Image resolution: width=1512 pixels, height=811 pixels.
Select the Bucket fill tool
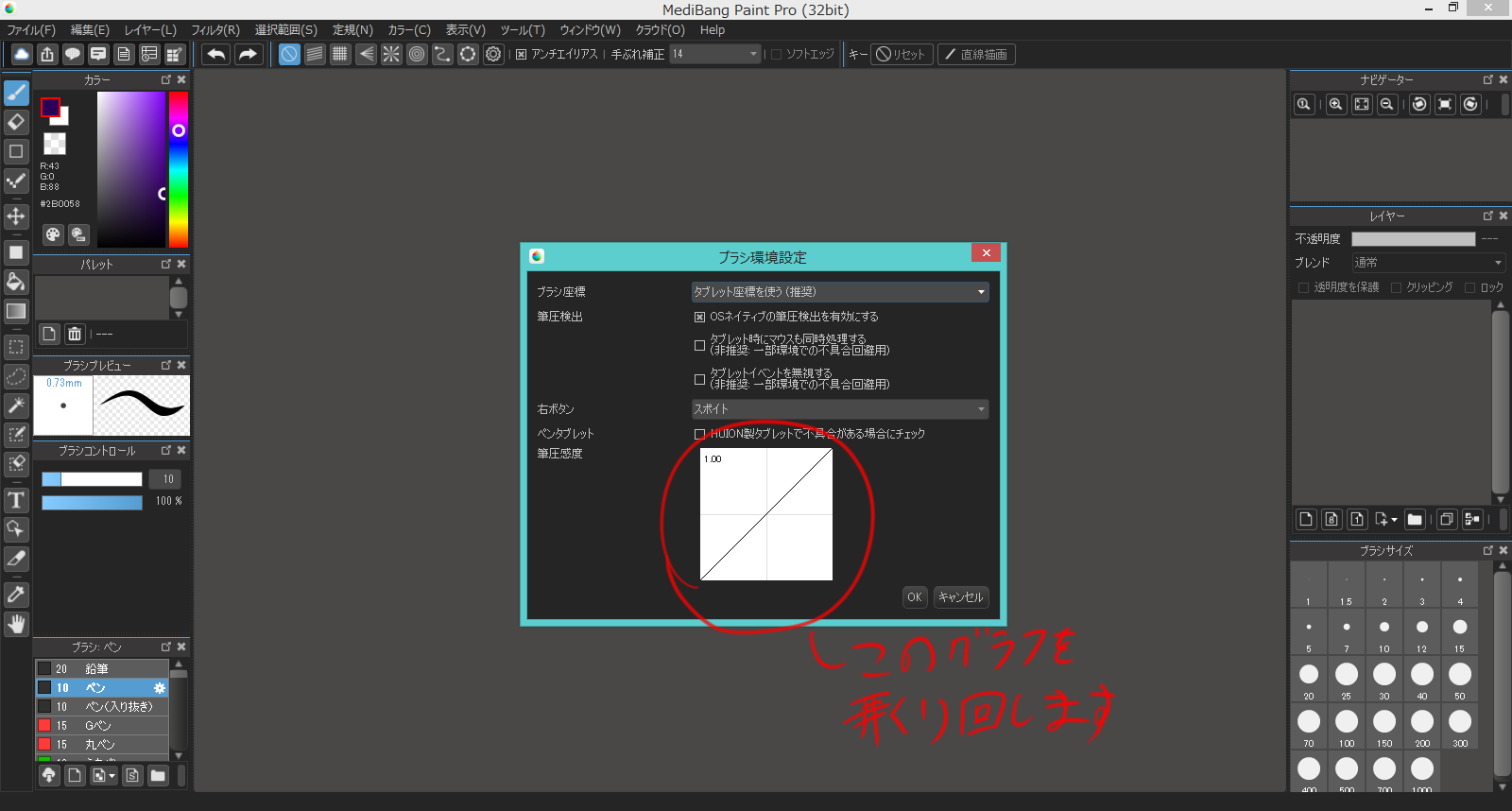click(16, 282)
